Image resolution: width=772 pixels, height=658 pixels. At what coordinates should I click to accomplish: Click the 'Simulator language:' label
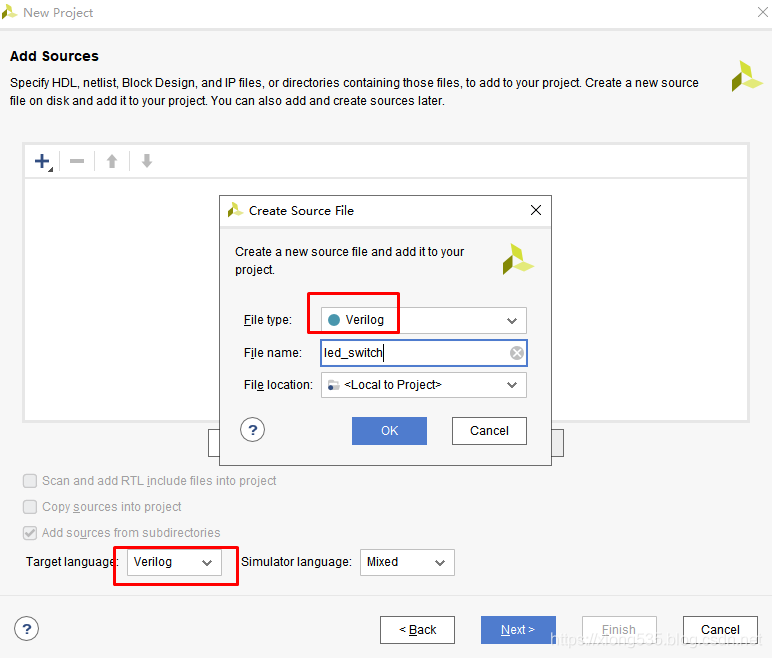coord(296,562)
